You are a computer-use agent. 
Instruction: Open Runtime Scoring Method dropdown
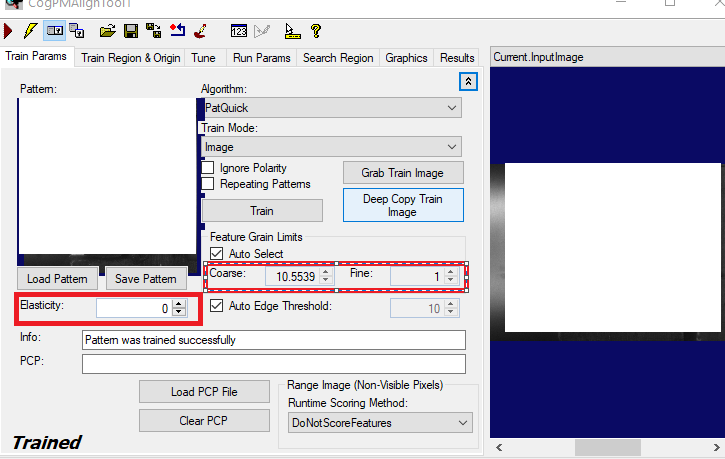[x=380, y=422]
